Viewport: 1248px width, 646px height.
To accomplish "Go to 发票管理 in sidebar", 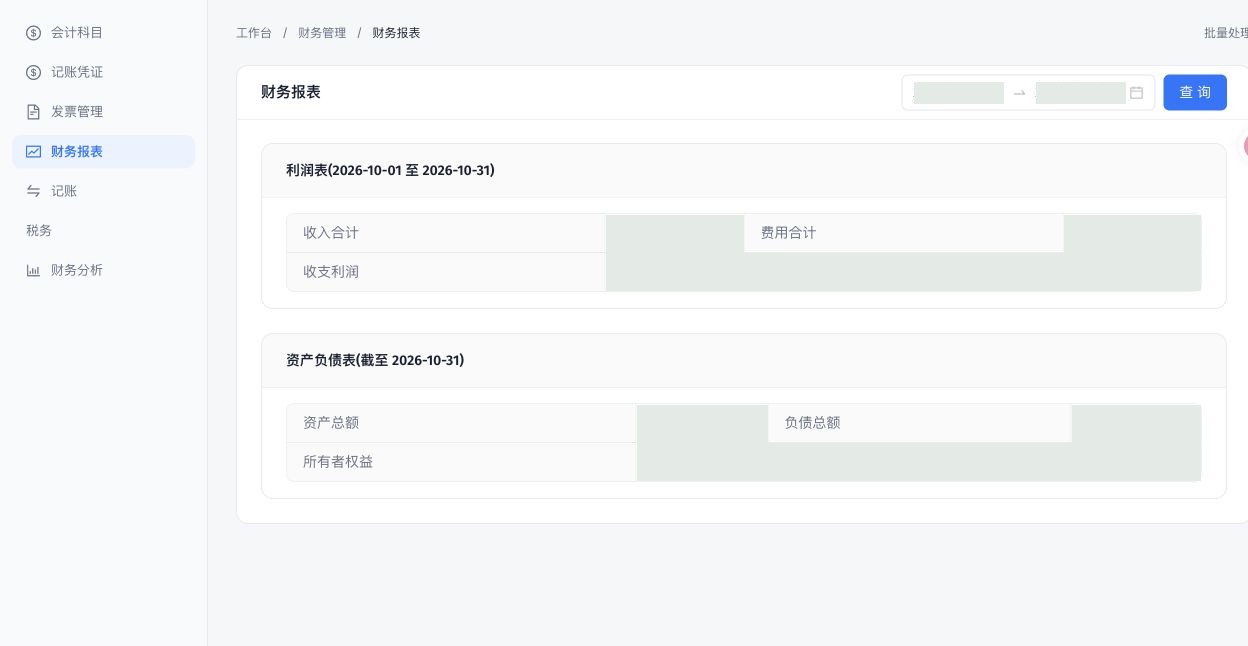I will pos(104,112).
